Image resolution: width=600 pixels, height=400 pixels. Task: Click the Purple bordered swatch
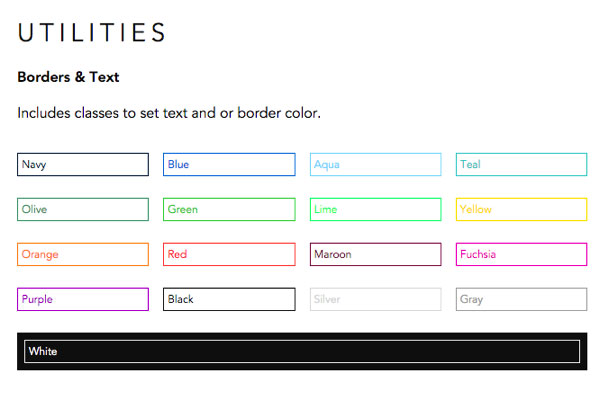(x=83, y=299)
